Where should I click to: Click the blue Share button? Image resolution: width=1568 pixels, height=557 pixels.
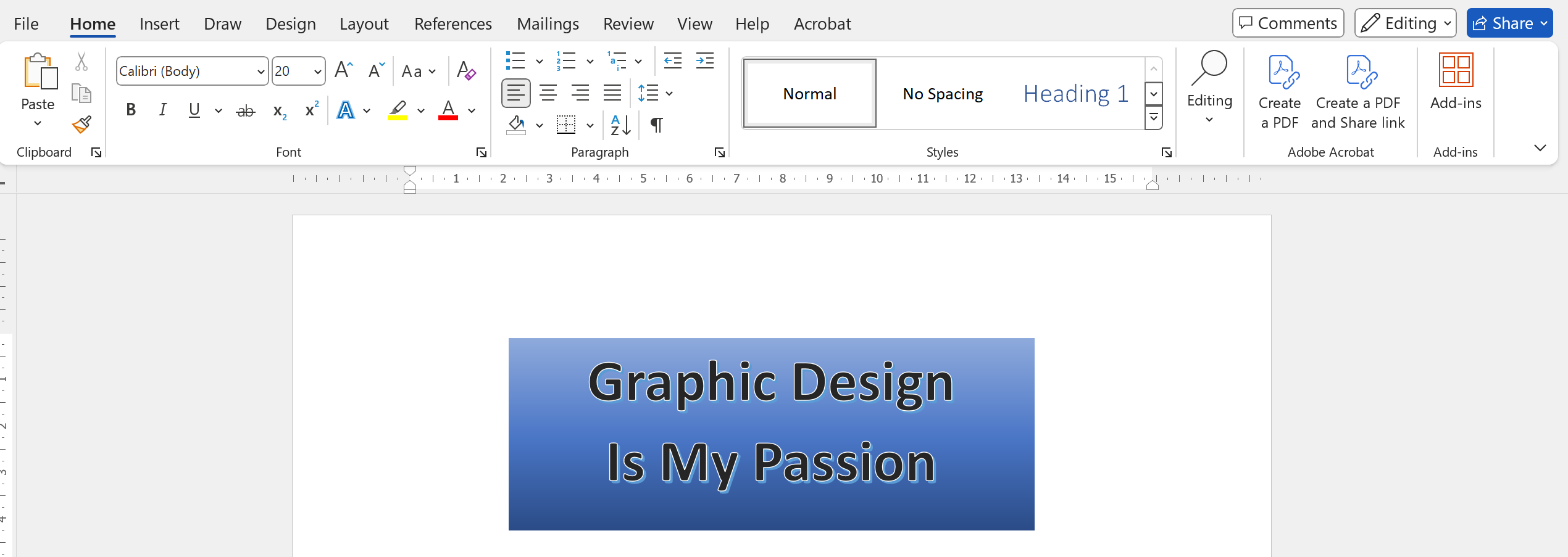click(1509, 23)
